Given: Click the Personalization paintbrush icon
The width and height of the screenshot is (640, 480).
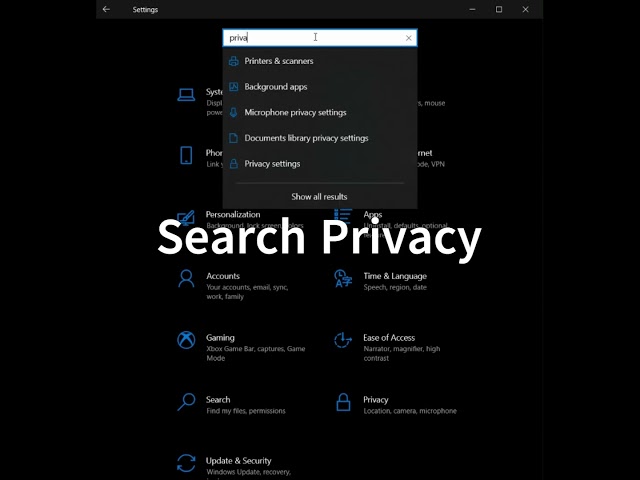Looking at the screenshot, I should click(x=186, y=218).
